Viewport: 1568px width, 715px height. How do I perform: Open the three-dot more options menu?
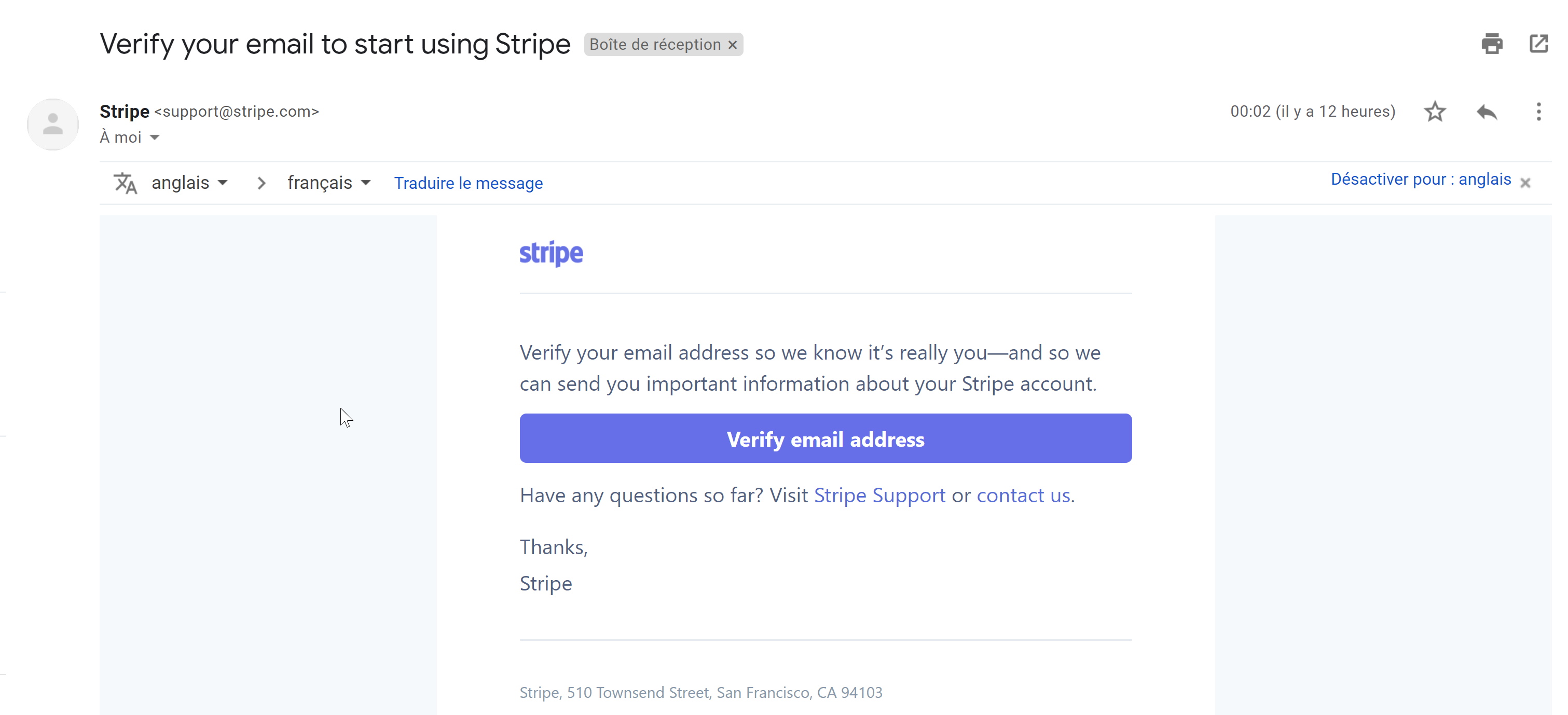pos(1538,112)
